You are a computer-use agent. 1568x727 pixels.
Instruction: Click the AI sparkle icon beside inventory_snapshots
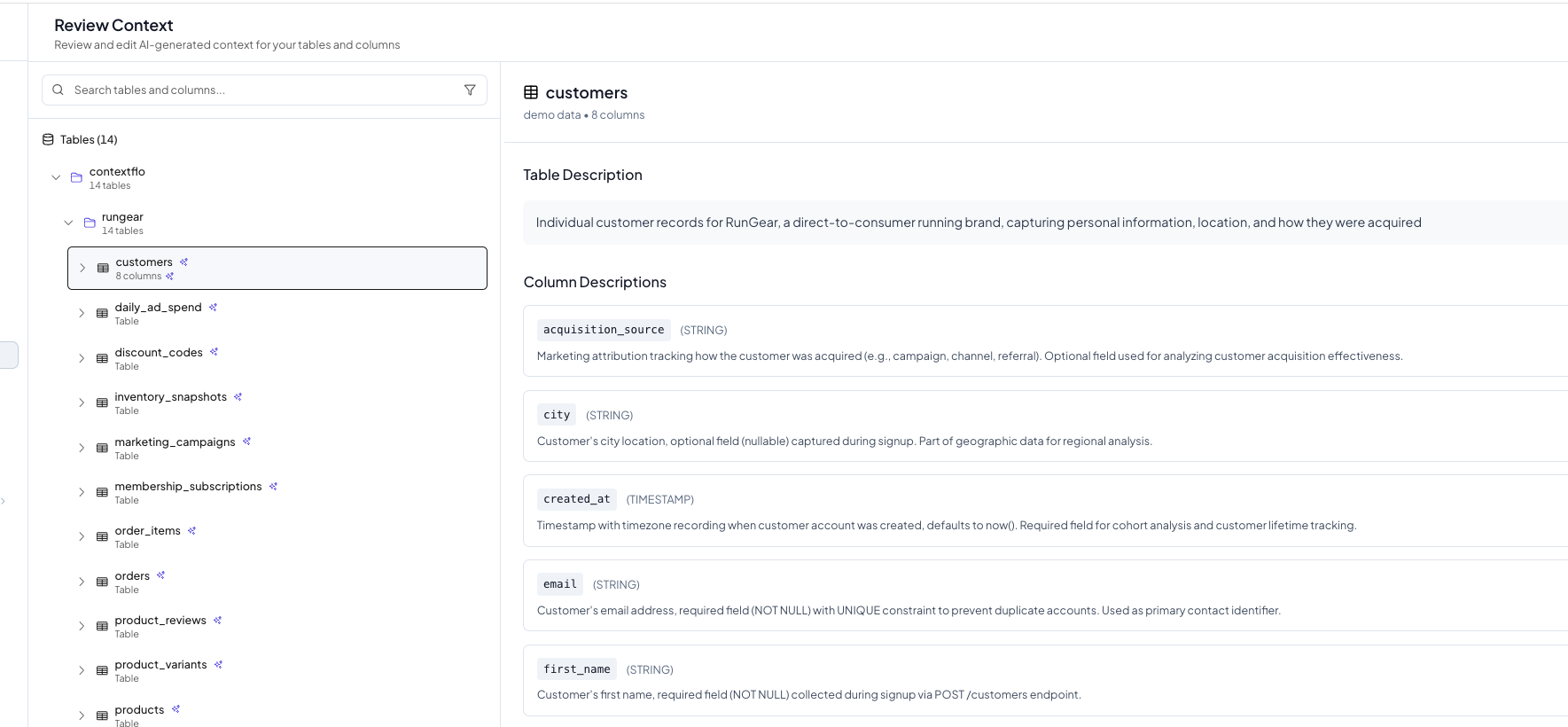[x=238, y=396]
